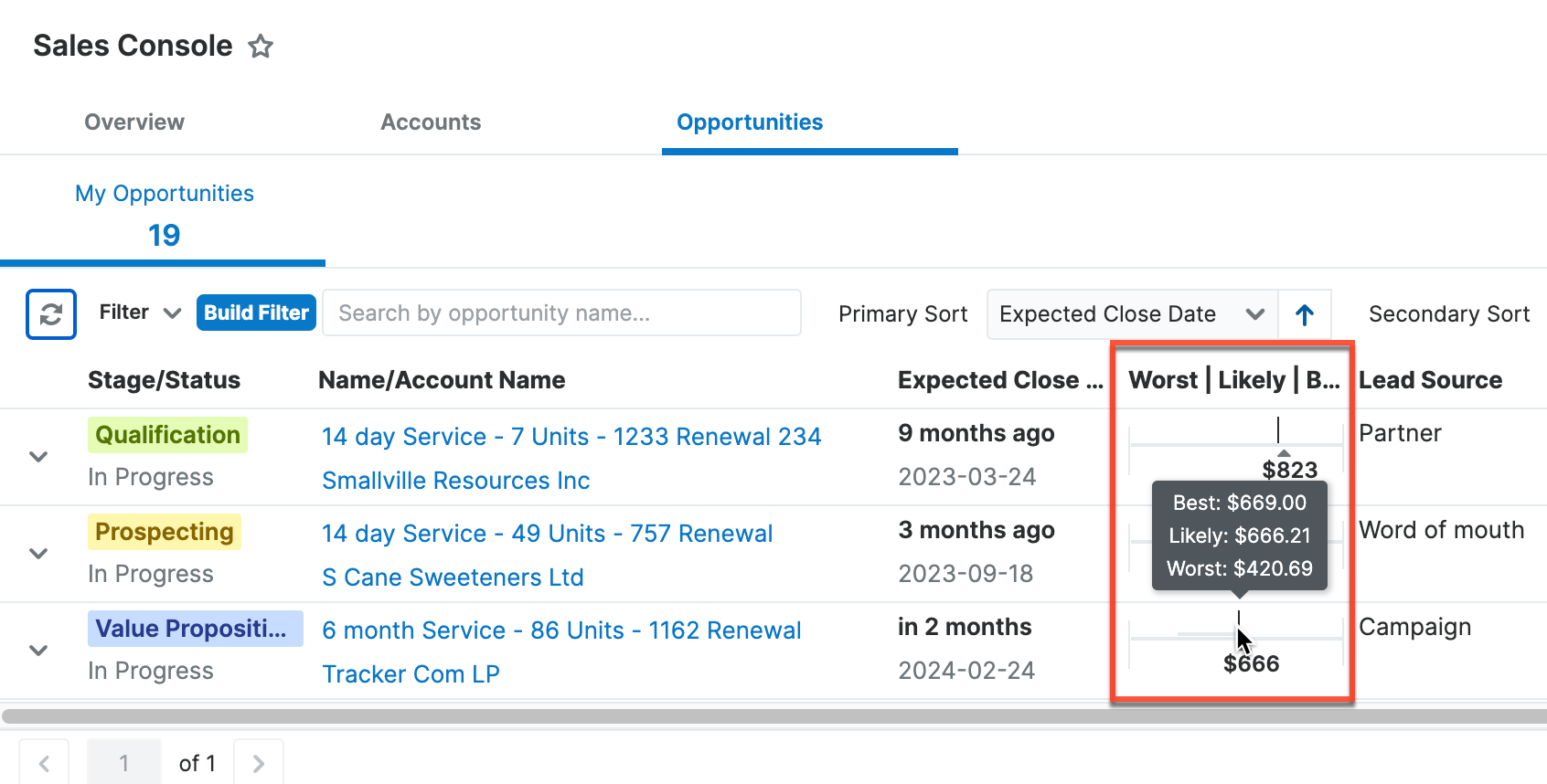Image resolution: width=1547 pixels, height=784 pixels.
Task: Toggle ascending sort direction arrow
Action: (x=1305, y=314)
